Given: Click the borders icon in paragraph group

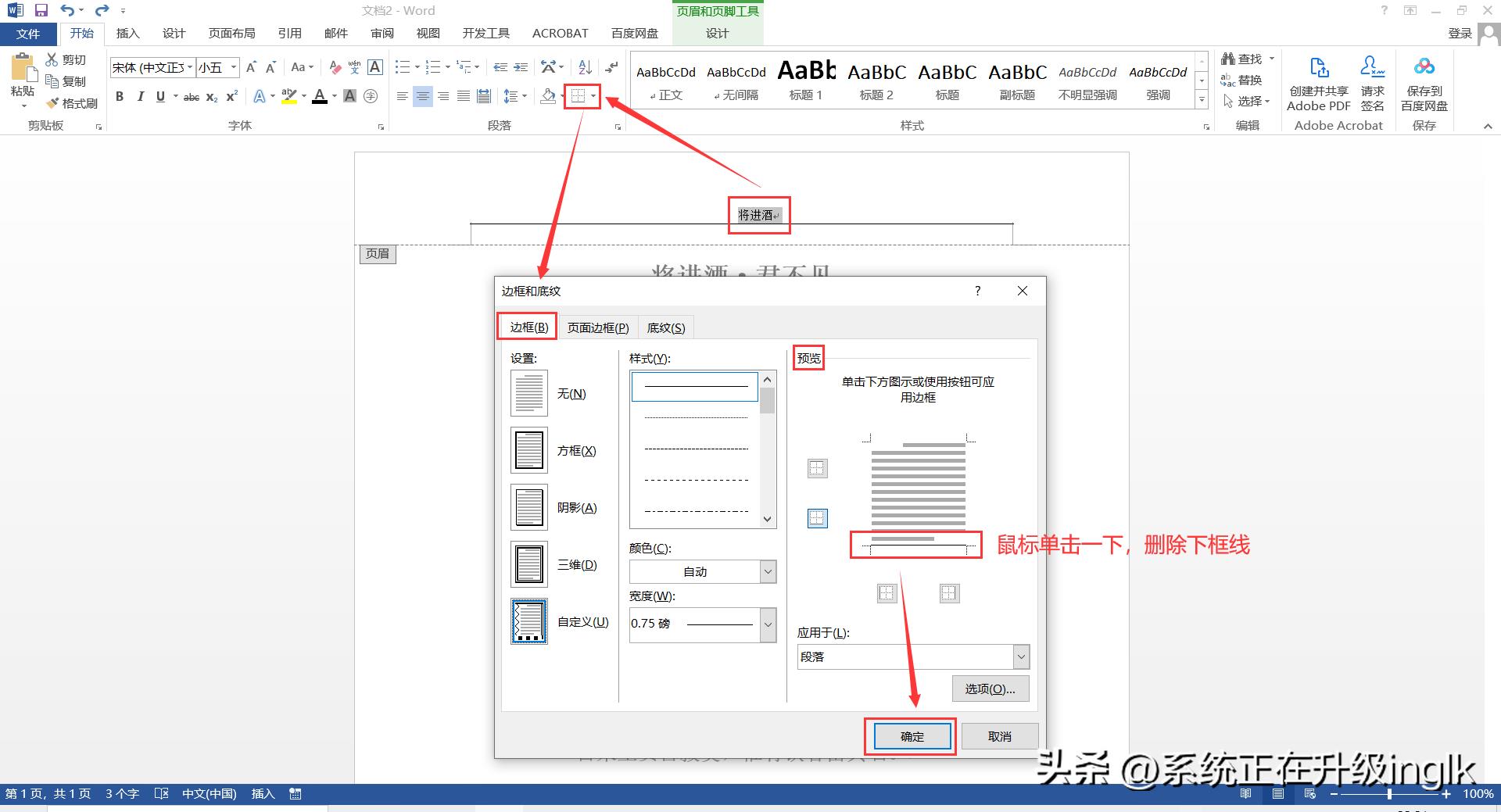Looking at the screenshot, I should (579, 96).
